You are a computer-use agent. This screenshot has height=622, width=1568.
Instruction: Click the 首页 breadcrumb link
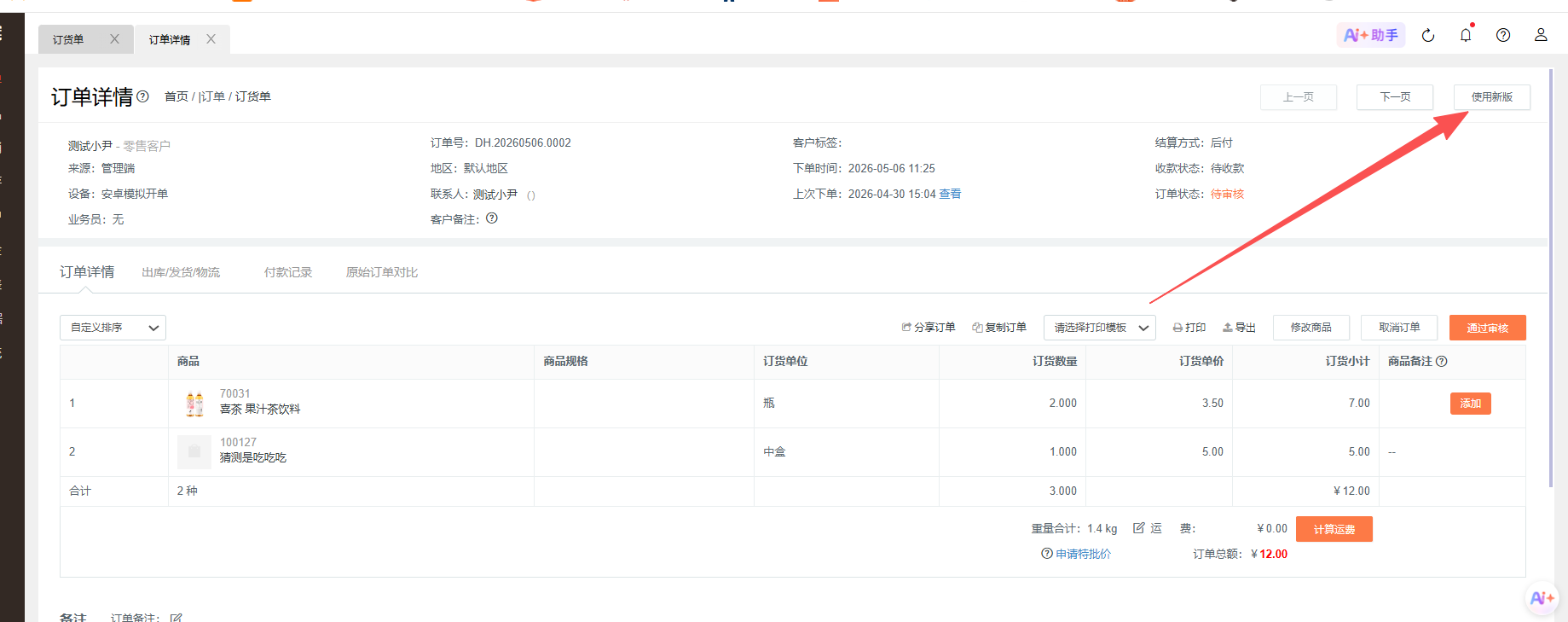point(176,96)
